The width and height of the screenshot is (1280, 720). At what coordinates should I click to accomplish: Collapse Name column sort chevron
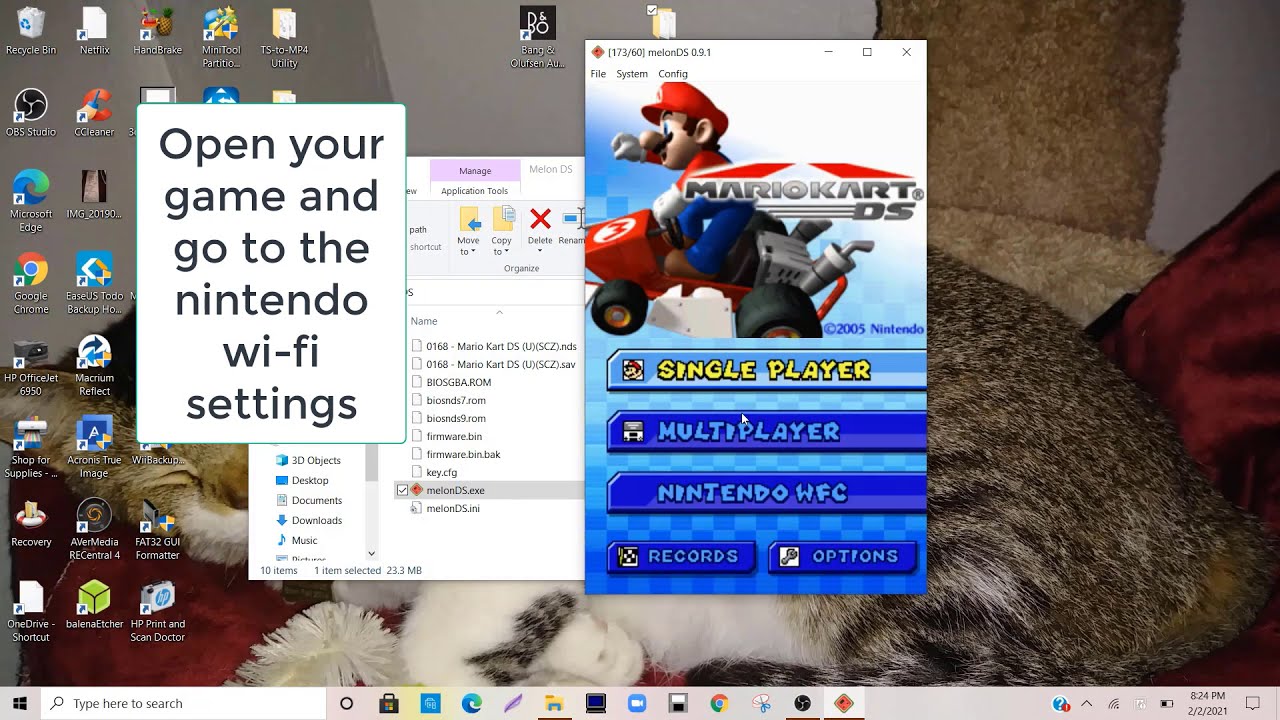click(499, 312)
